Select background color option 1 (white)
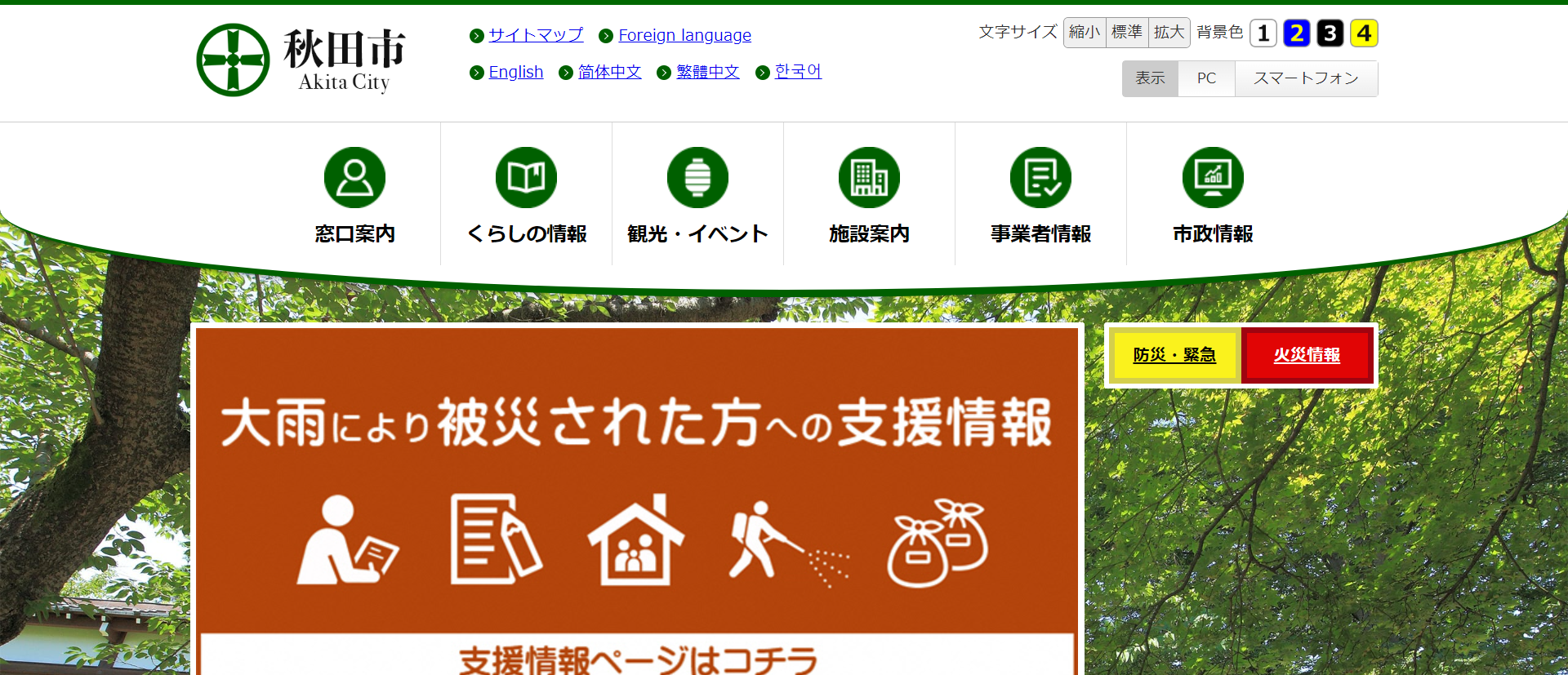The image size is (1568, 675). (x=1263, y=33)
